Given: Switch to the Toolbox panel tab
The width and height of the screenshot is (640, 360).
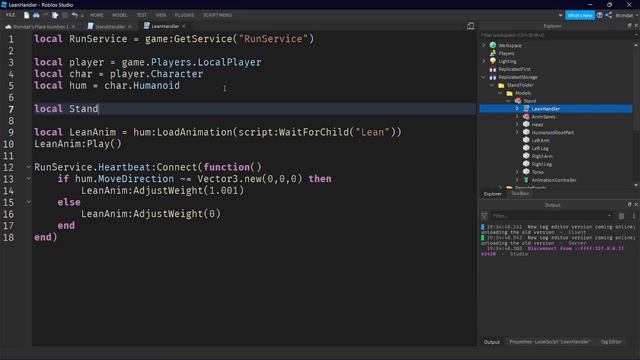Looking at the screenshot, I should 520,193.
